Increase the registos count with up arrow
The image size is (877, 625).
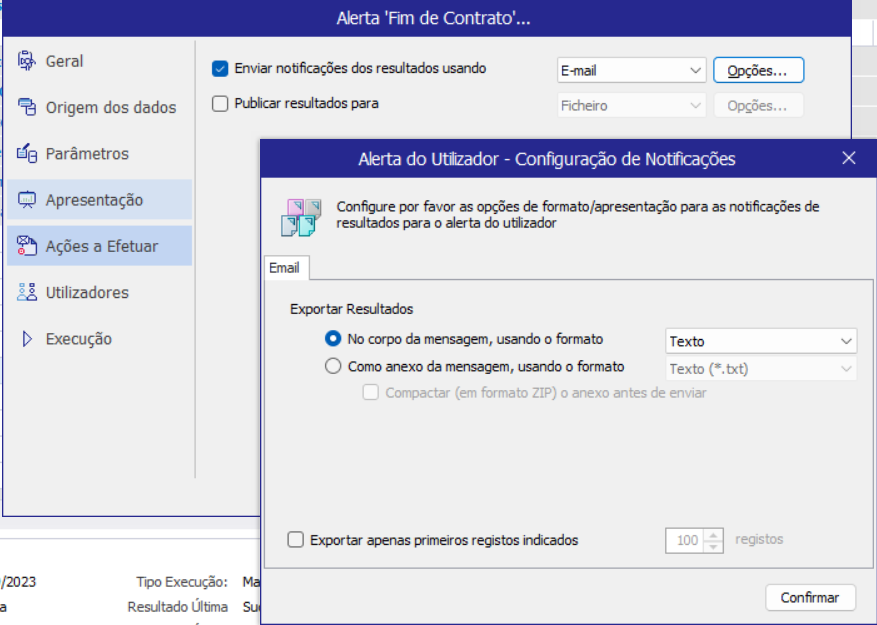pos(713,534)
